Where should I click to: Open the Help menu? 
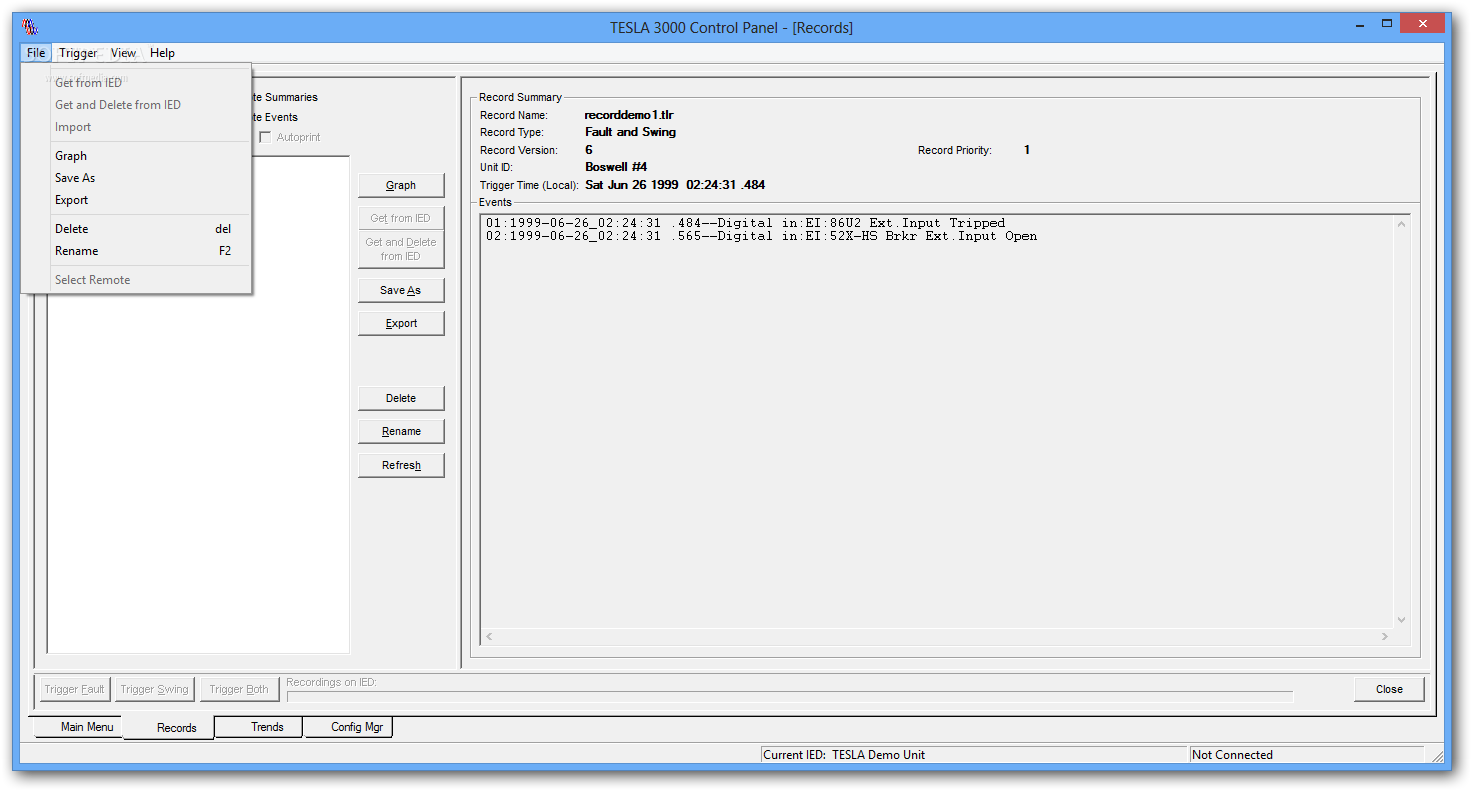(162, 53)
